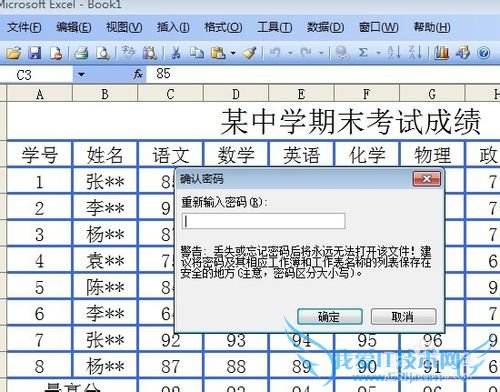Image resolution: width=500 pixels, height=392 pixels.
Task: Click the fx insert function icon
Action: coord(138,74)
